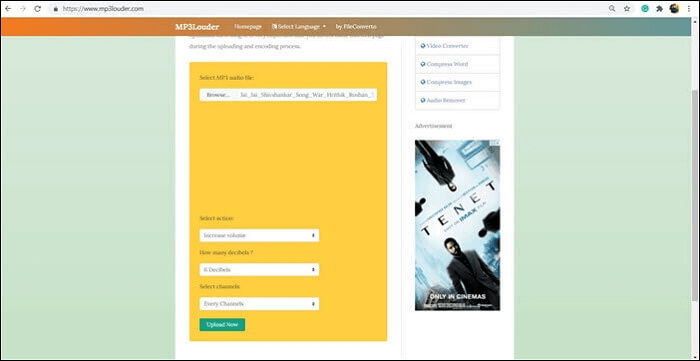
Task: Open the Video Converter link
Action: (447, 46)
